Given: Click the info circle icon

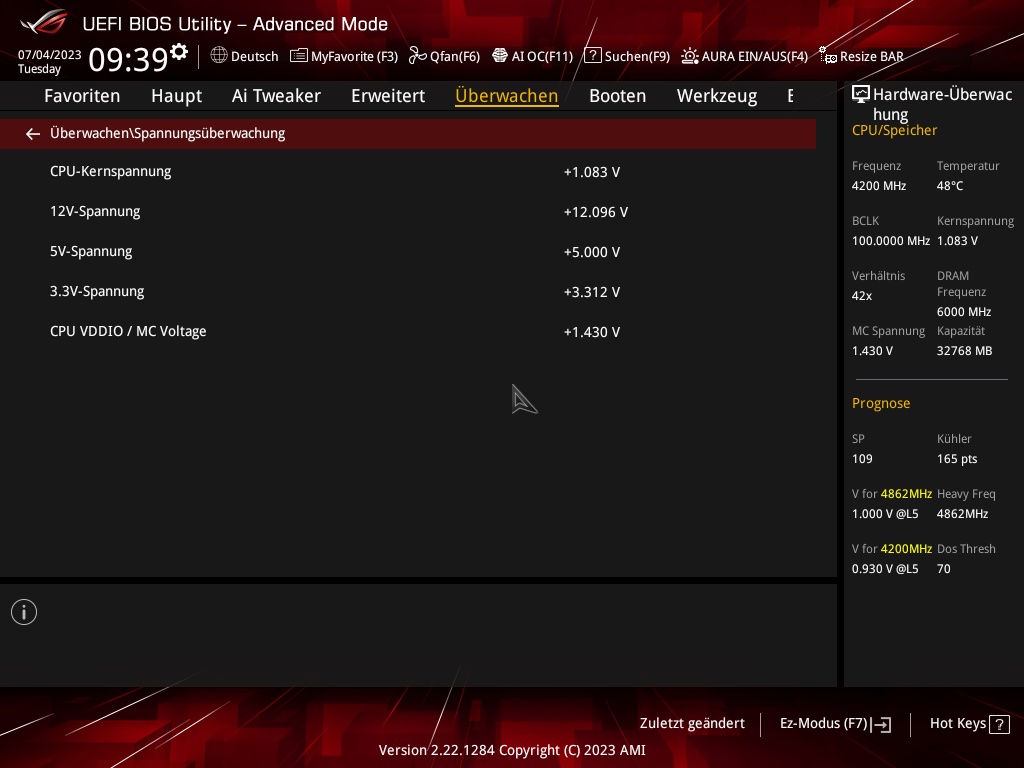Looking at the screenshot, I should click(x=24, y=612).
